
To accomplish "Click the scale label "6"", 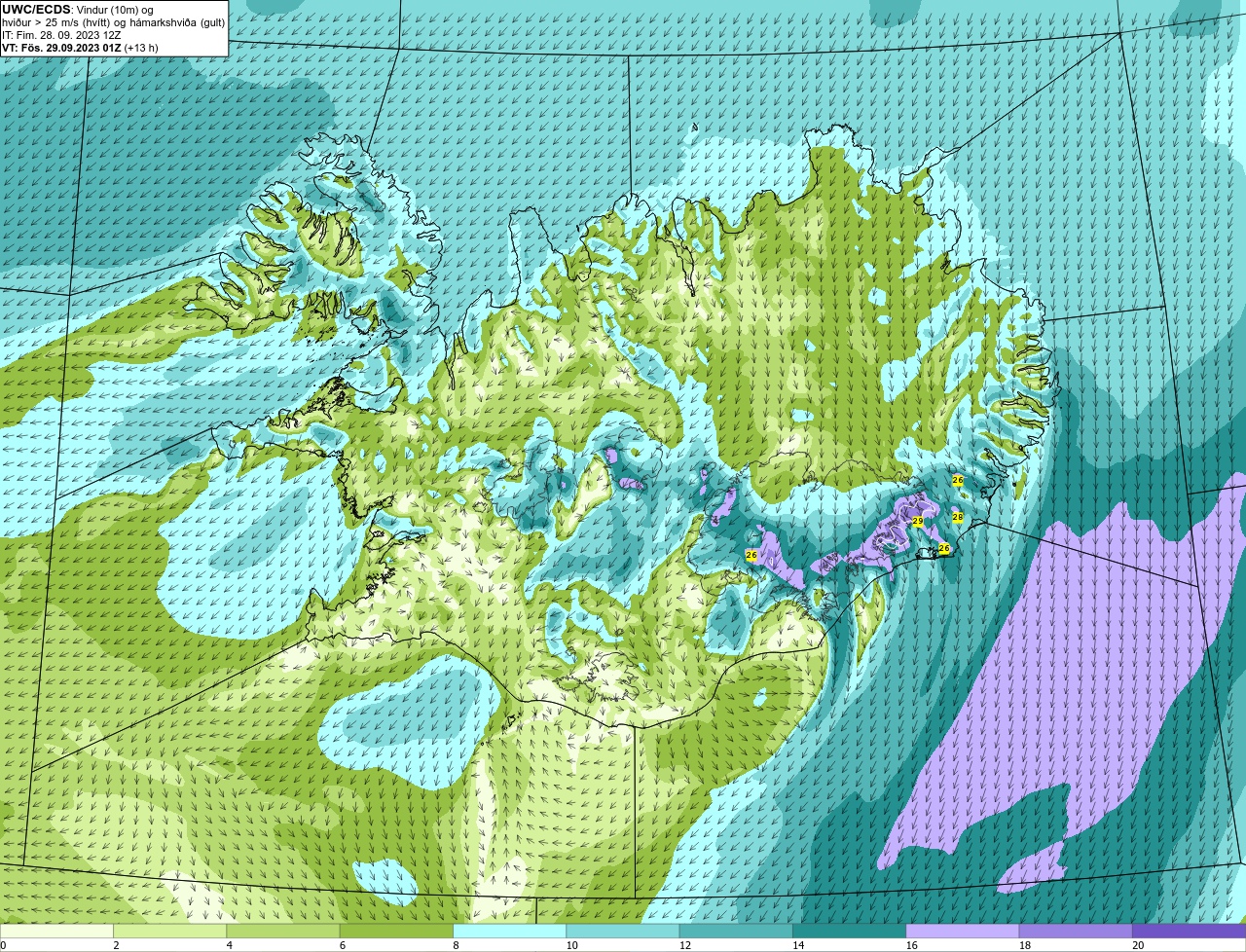I will [x=343, y=945].
